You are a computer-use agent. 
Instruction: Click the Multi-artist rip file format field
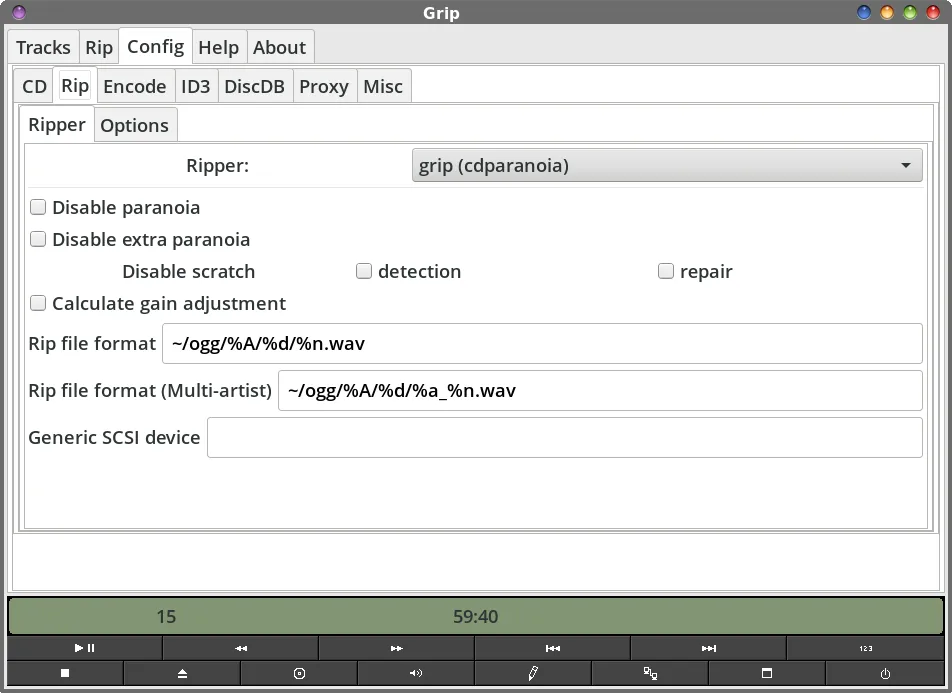pos(600,391)
